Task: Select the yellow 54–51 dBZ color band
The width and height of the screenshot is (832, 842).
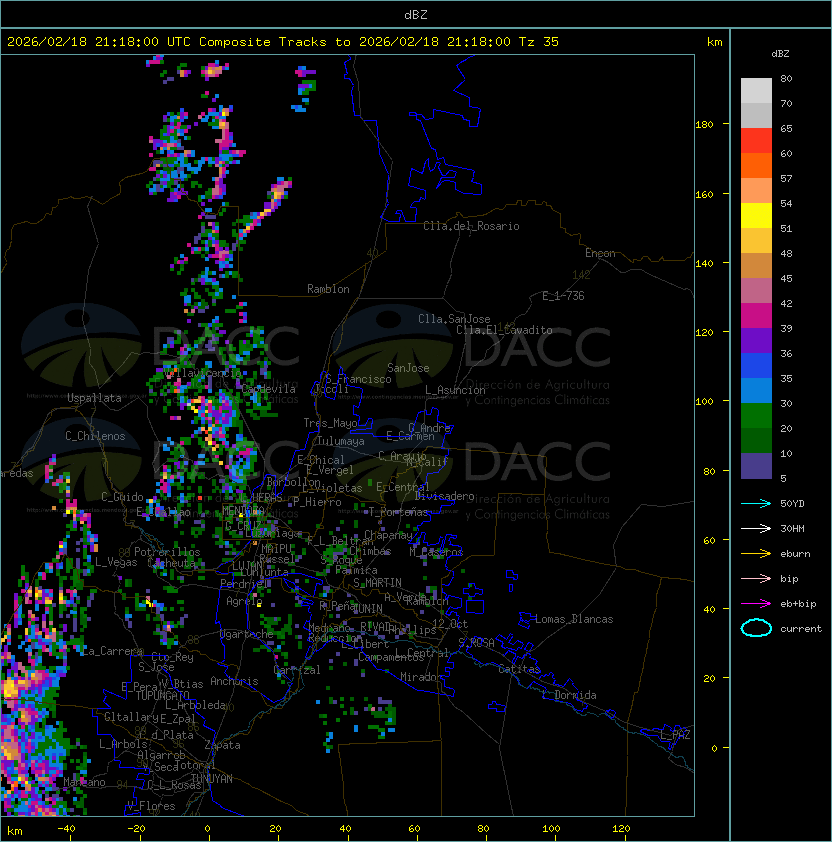Action: click(756, 216)
